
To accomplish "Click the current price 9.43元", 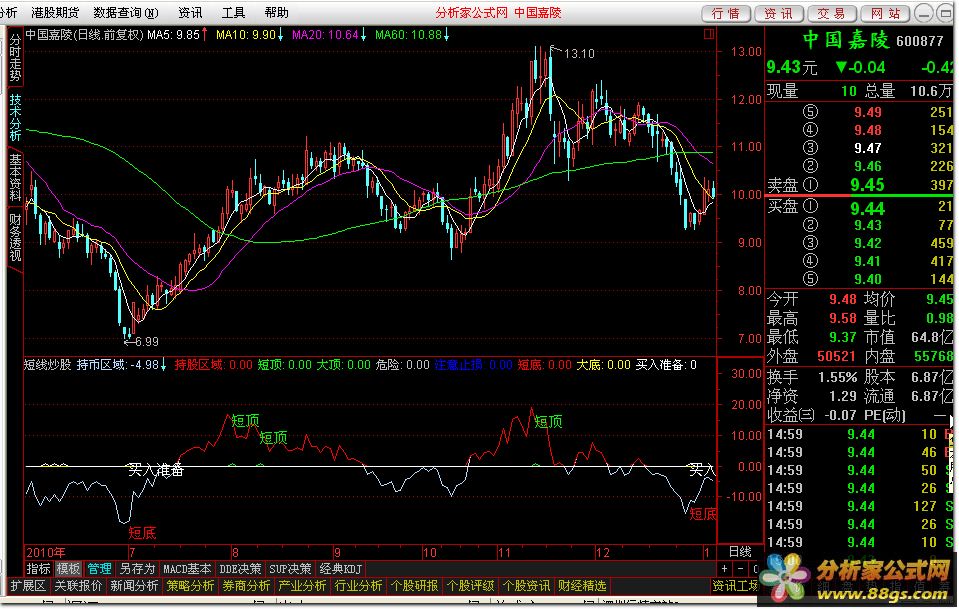I will 792,67.
